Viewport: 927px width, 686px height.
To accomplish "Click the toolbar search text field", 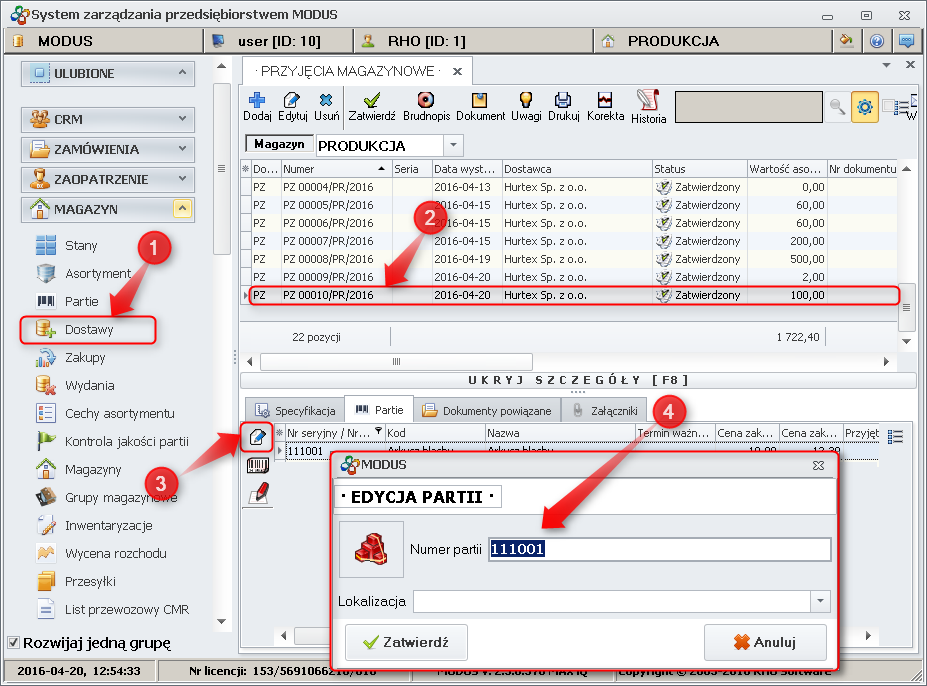I will 748,107.
